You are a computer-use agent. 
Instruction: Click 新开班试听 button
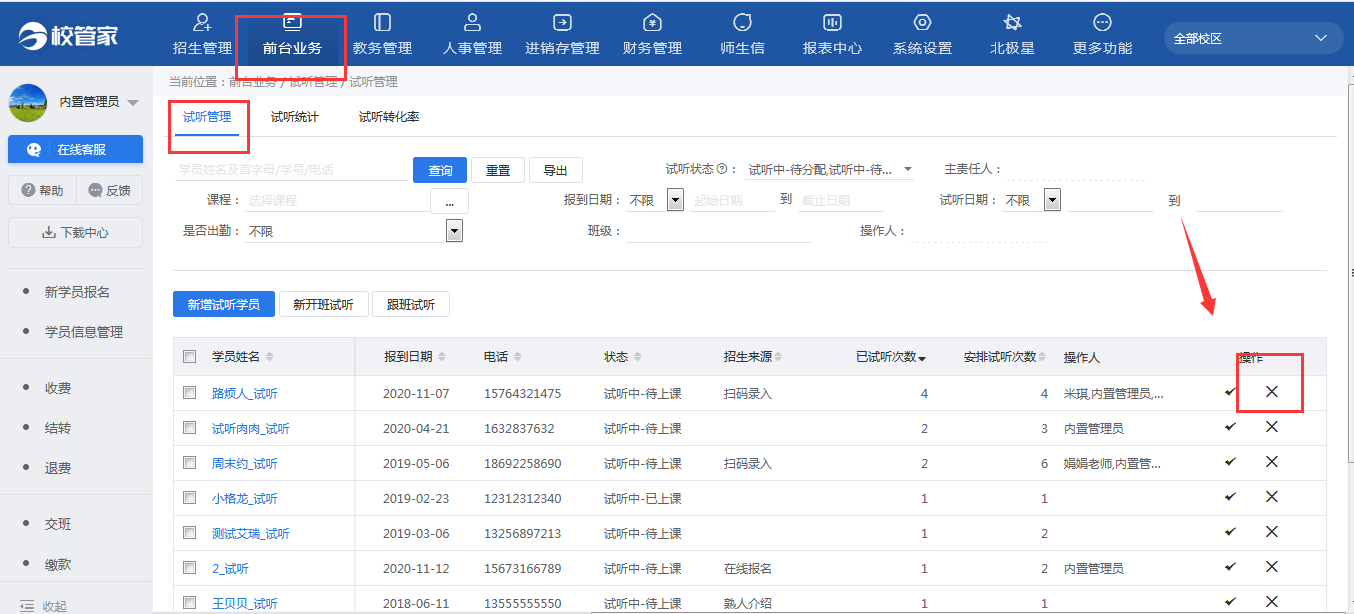point(323,304)
